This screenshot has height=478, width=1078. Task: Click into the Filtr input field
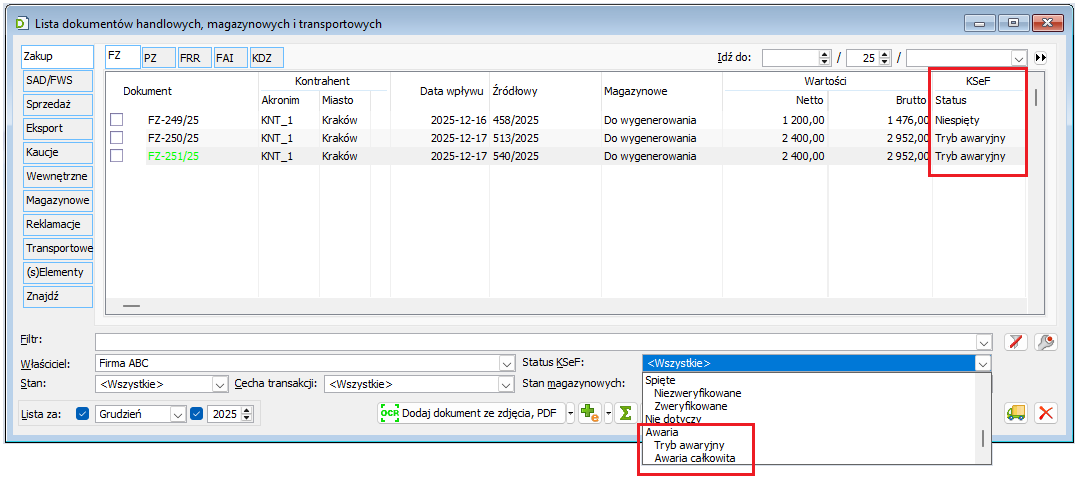(x=536, y=342)
